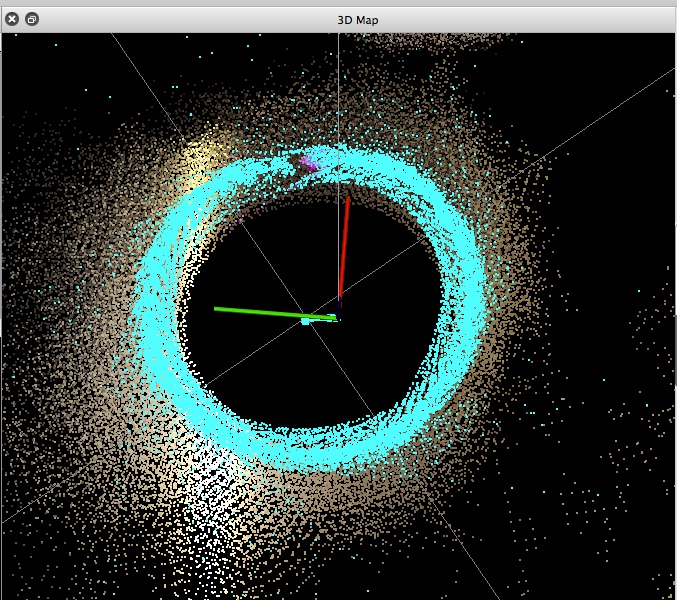This screenshot has height=600, width=677.
Task: Click the tip of the red axis
Action: coord(348,200)
